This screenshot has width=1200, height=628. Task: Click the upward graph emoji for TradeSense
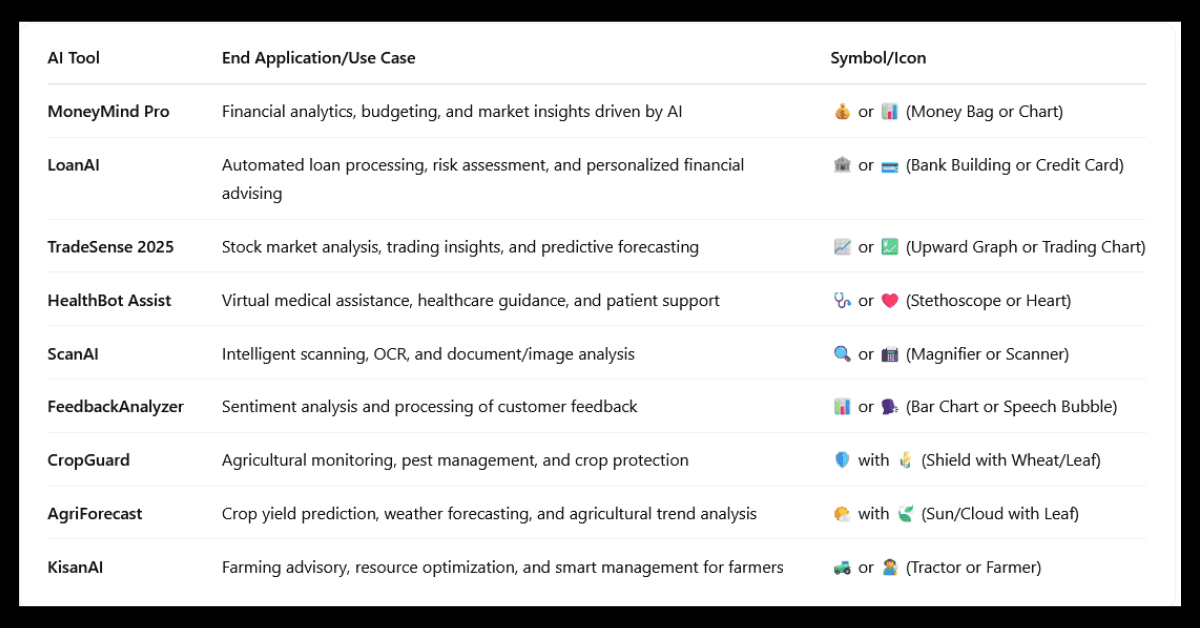point(842,247)
